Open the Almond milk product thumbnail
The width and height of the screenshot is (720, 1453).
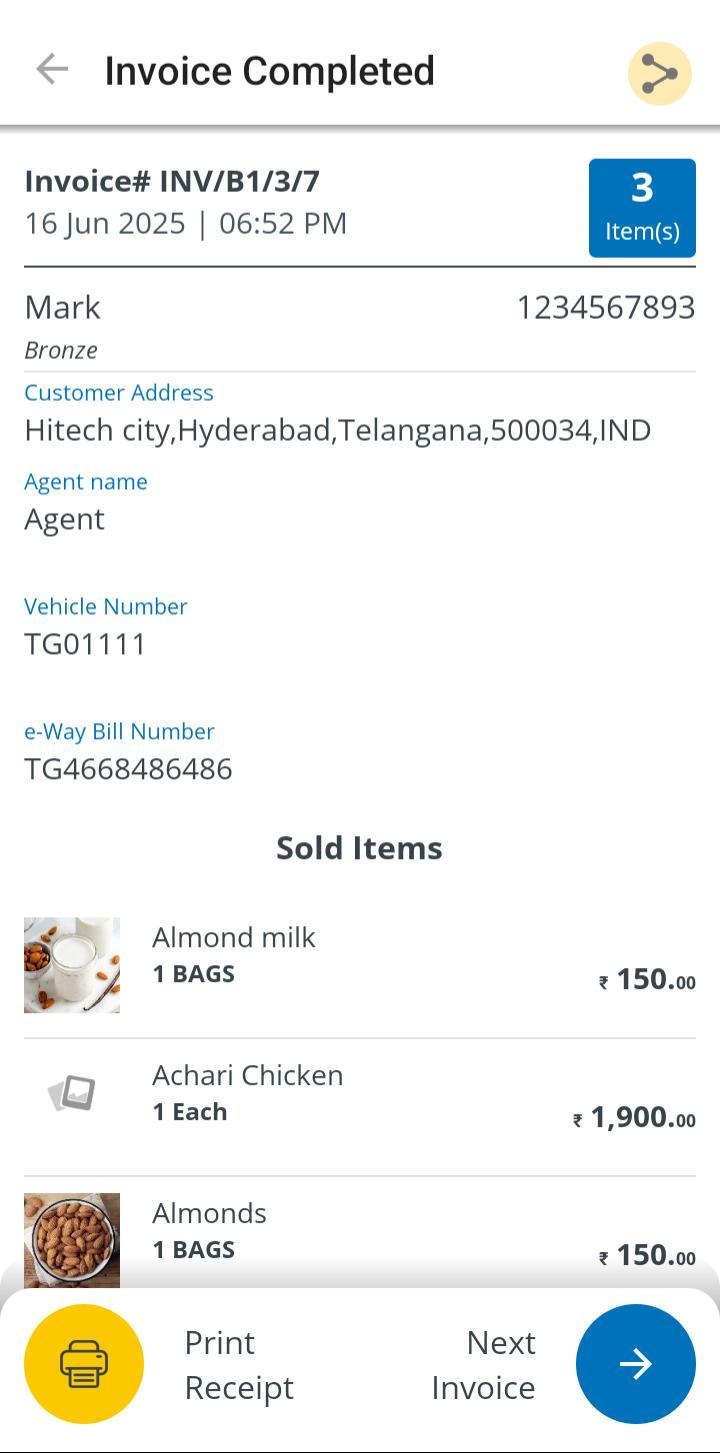coord(72,965)
